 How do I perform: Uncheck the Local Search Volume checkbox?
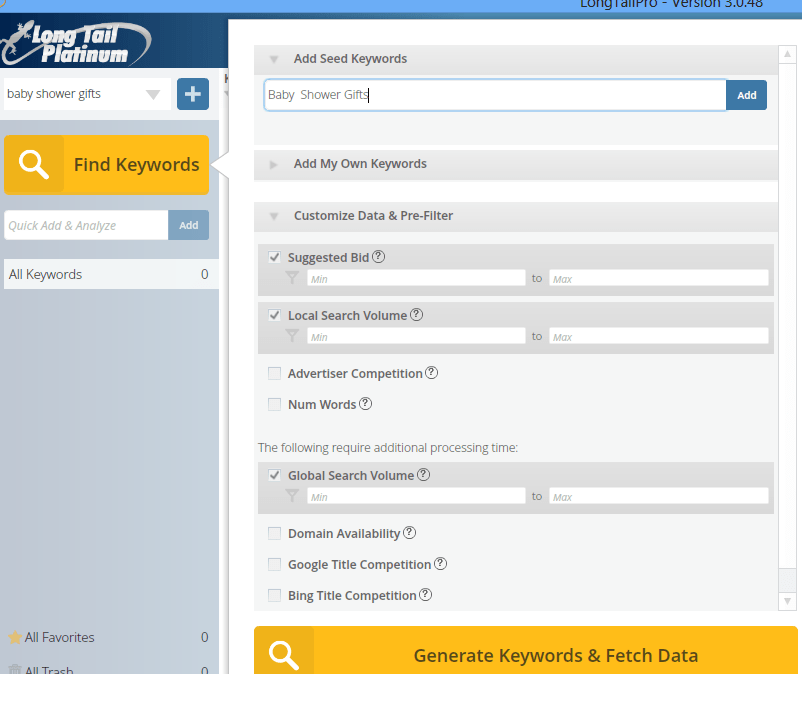coord(275,315)
